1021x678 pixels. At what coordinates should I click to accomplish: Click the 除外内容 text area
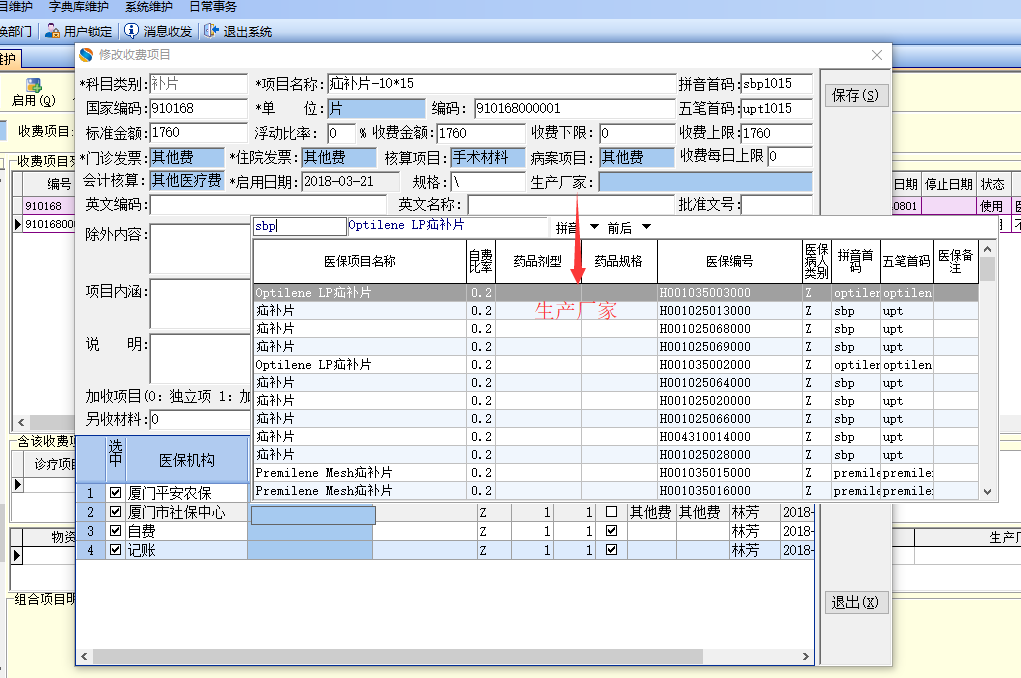[x=200, y=249]
